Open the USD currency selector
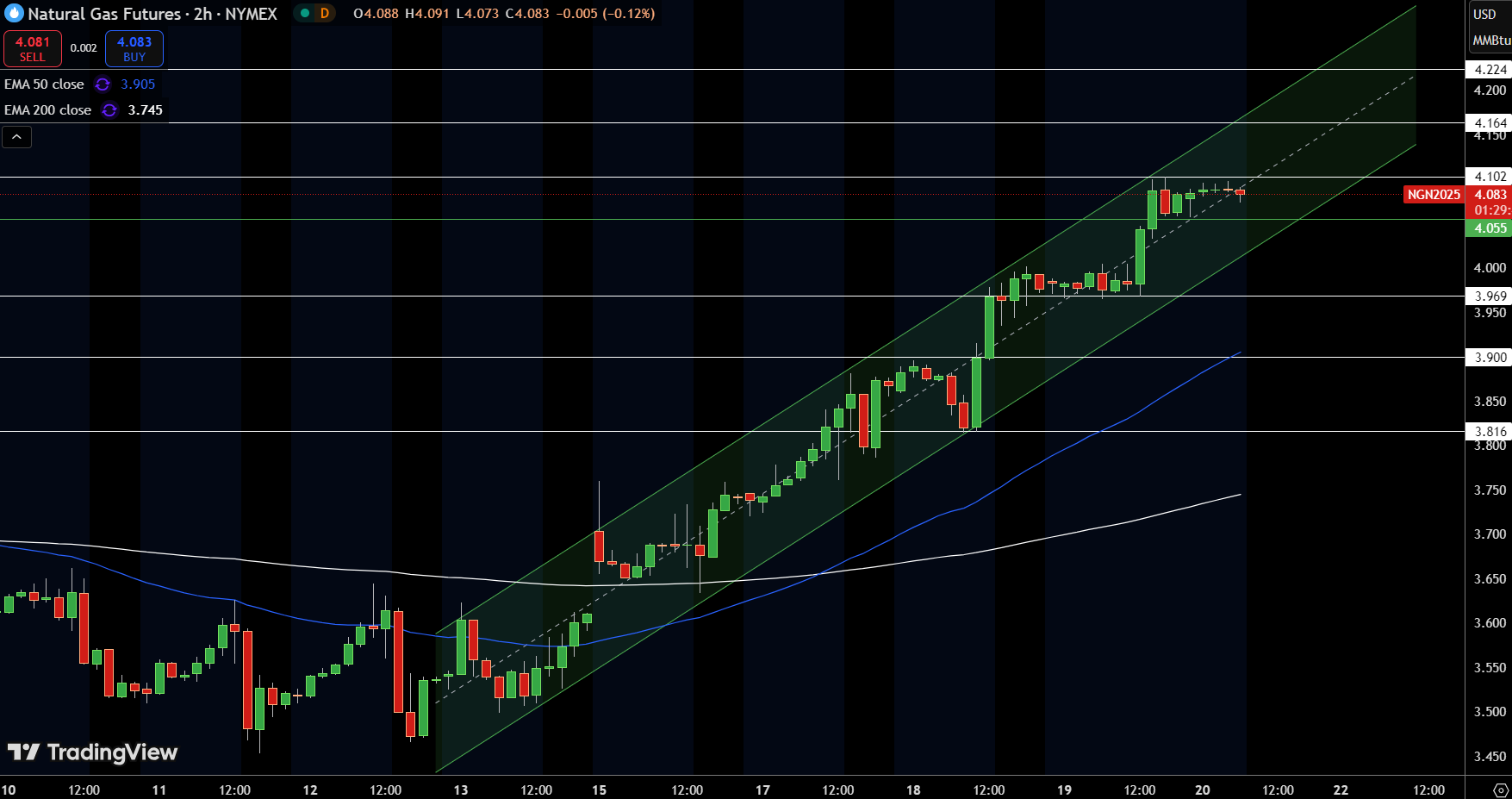 1484,14
